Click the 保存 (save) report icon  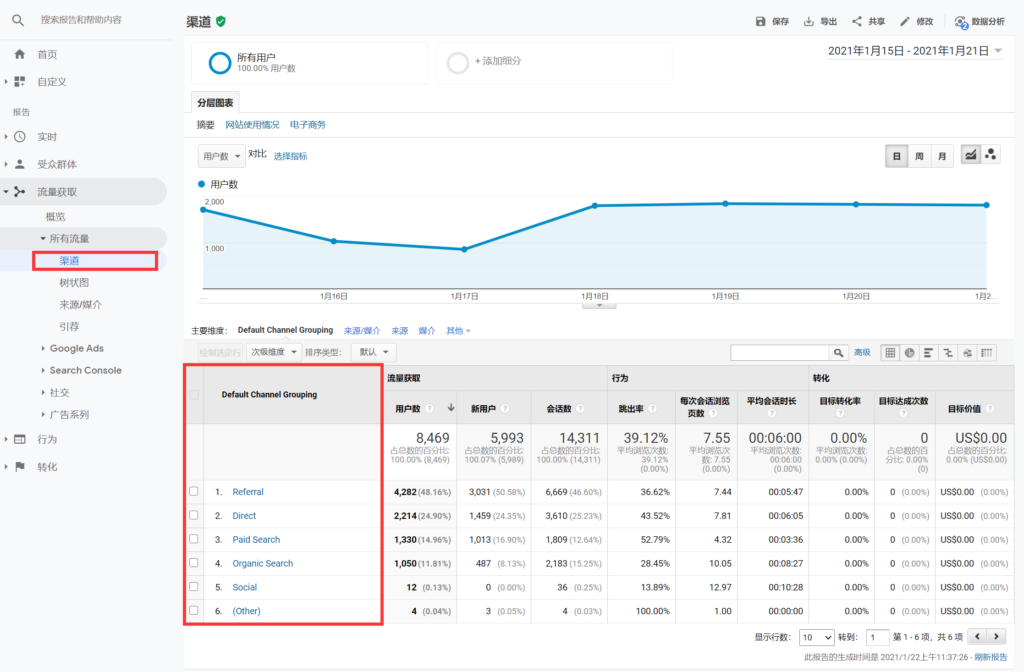tap(761, 21)
